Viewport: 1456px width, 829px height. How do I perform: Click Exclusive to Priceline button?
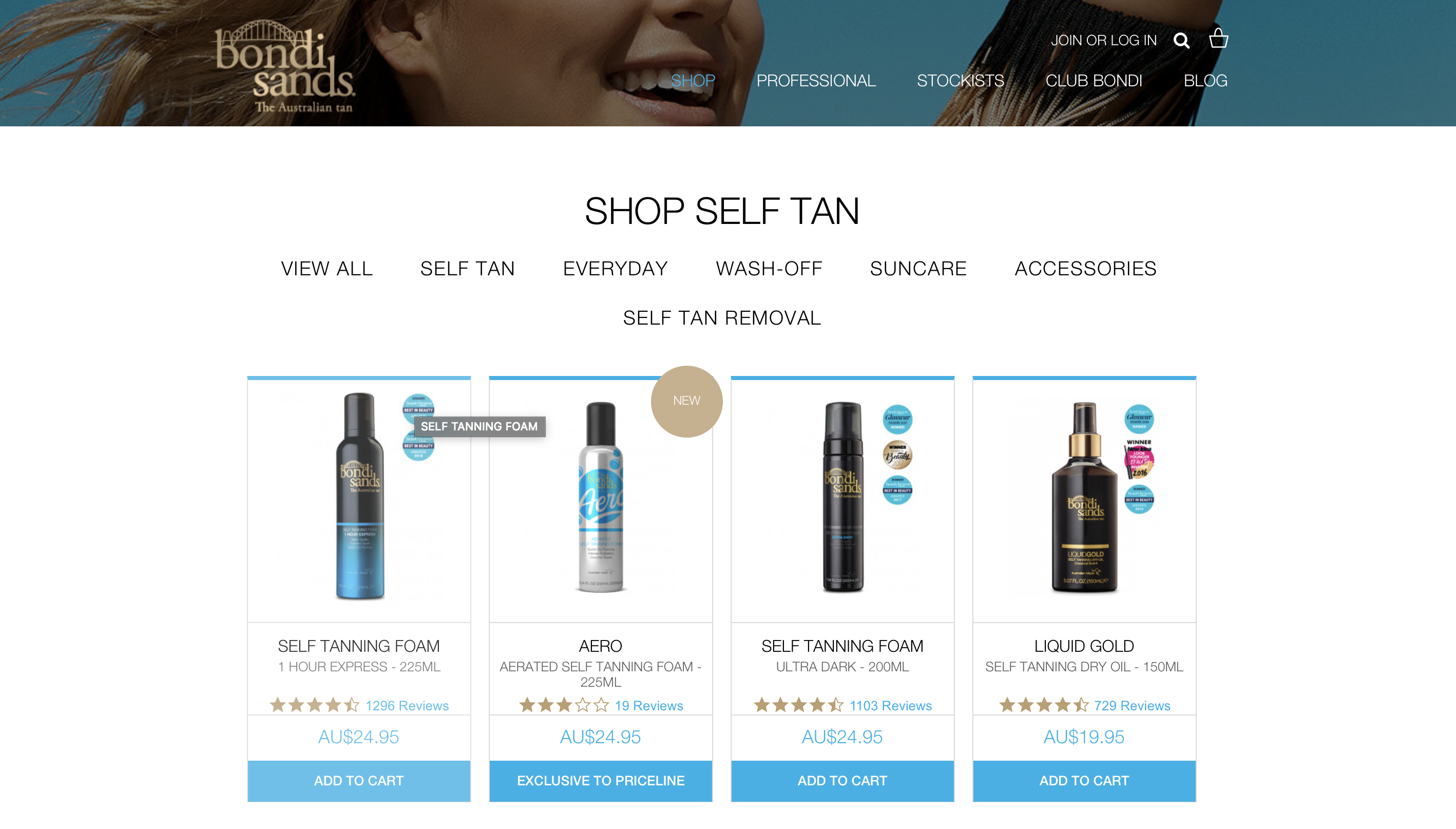(x=600, y=781)
